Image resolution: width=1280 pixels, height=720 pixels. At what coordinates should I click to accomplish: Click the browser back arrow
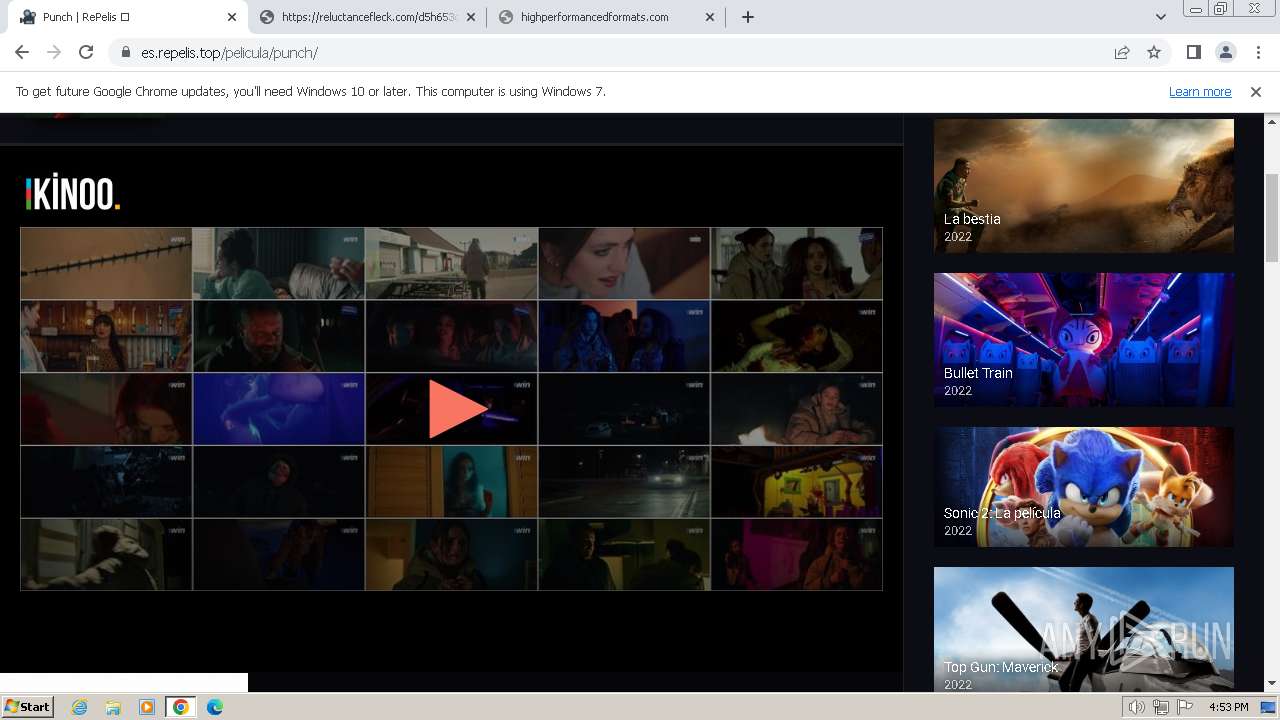[22, 53]
